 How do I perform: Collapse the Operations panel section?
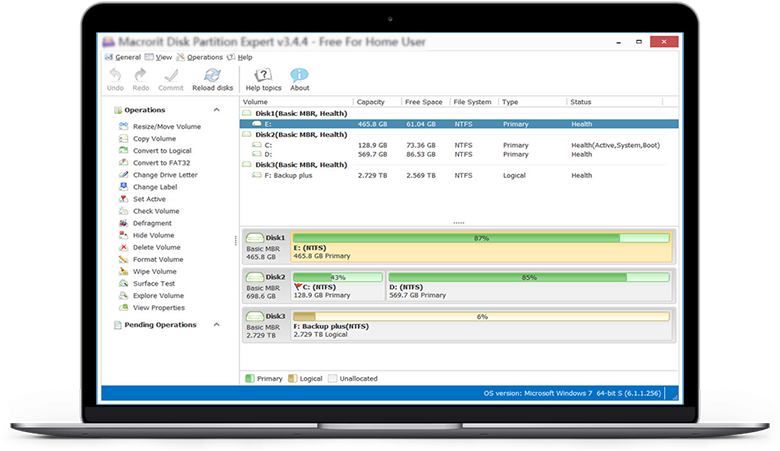216,110
